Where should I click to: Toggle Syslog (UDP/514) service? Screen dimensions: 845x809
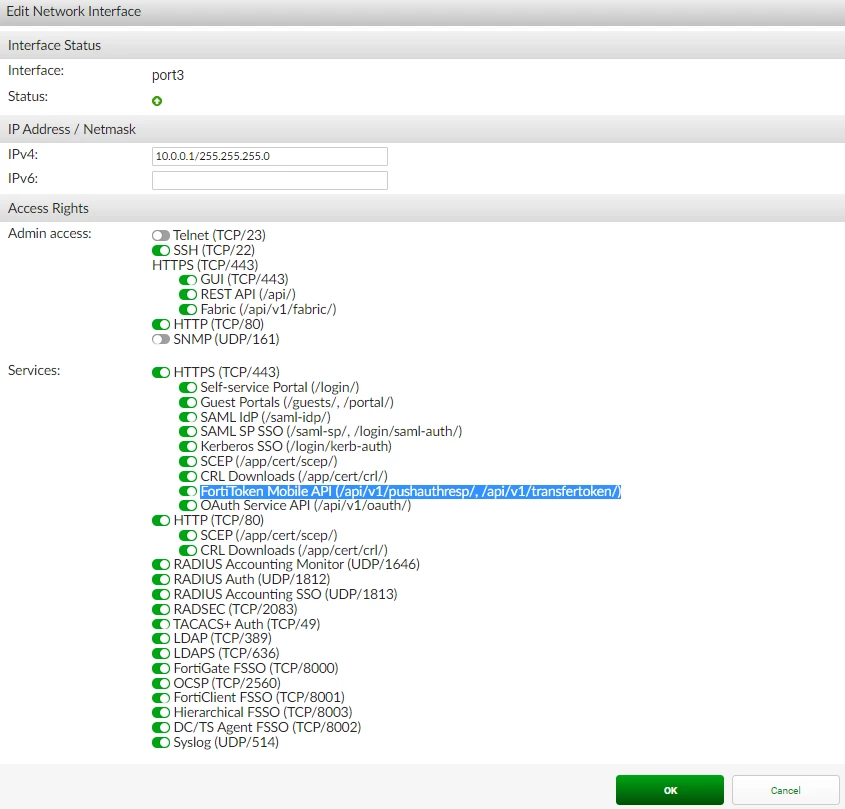(x=161, y=743)
